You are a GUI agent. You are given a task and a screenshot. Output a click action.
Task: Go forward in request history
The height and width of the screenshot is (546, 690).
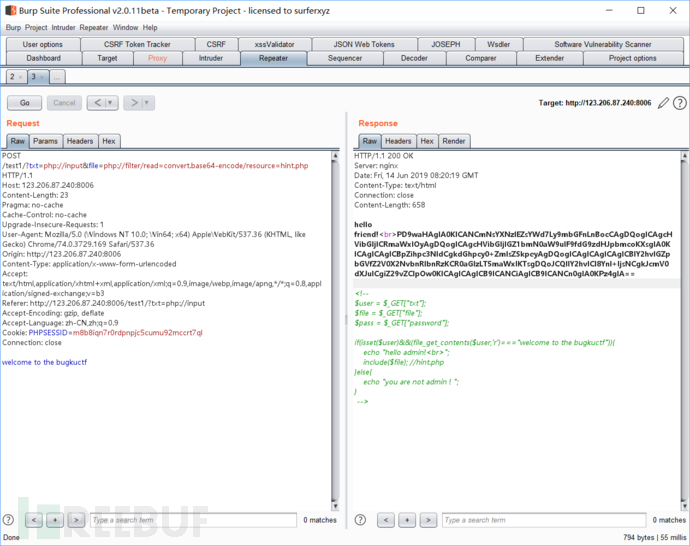(x=134, y=103)
